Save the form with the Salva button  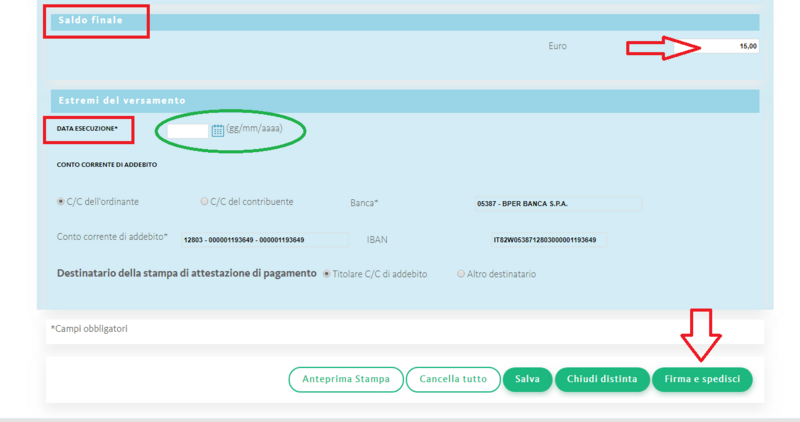[527, 379]
